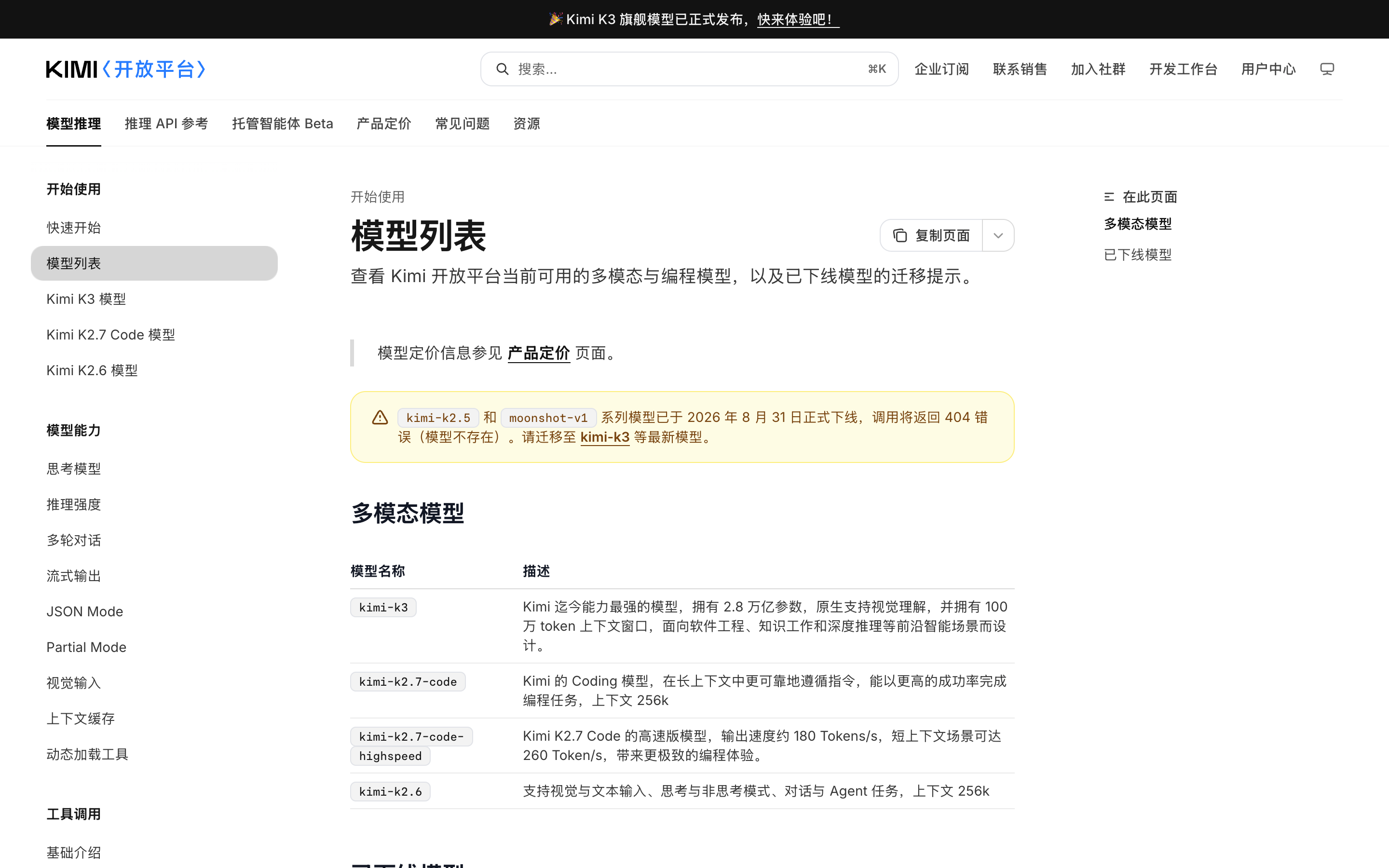Open 快来体验吧 banner link
The width and height of the screenshot is (1389, 868).
[x=798, y=19]
